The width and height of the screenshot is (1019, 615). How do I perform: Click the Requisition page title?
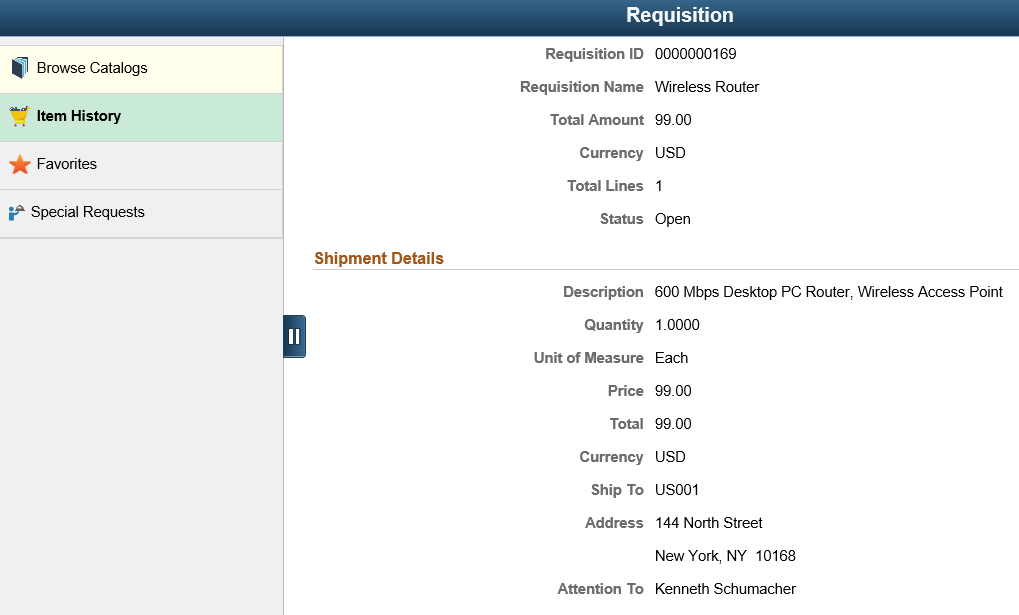click(x=680, y=15)
